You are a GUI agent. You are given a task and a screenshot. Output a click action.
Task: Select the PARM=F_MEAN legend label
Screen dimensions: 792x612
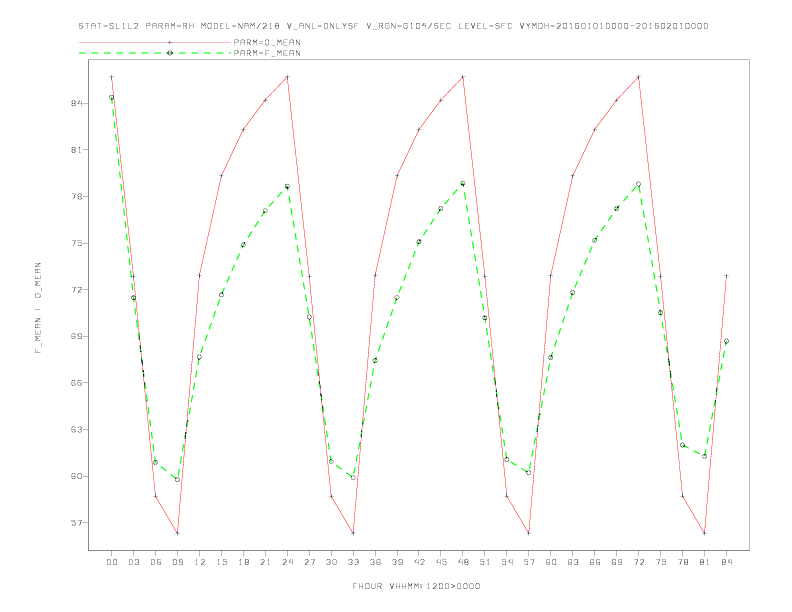[x=267, y=53]
